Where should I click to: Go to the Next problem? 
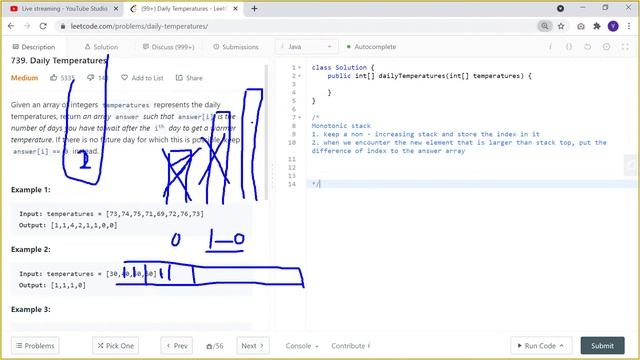253,346
